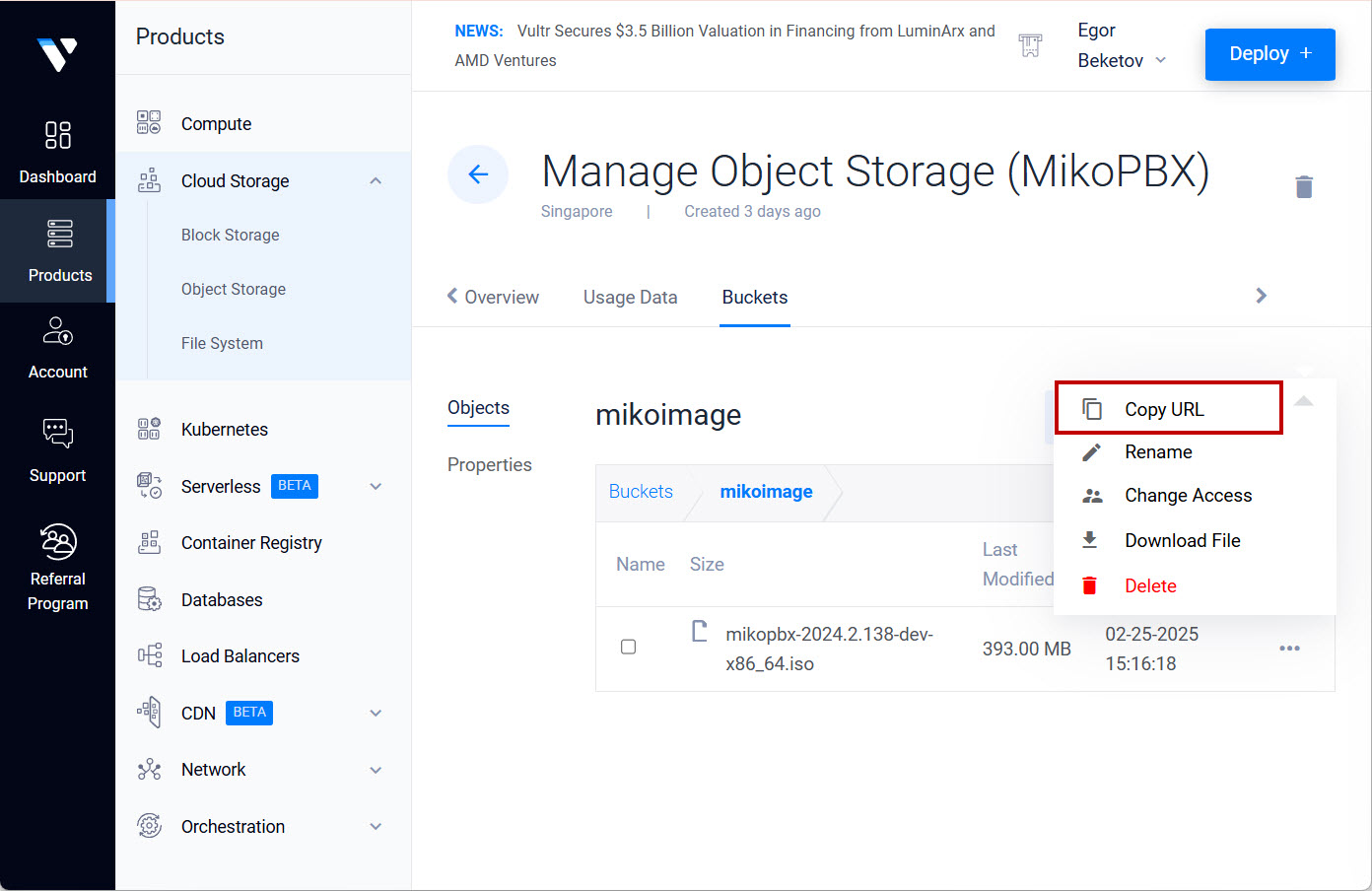This screenshot has width=1372, height=891.
Task: Open the Account section icon
Action: [x=57, y=332]
